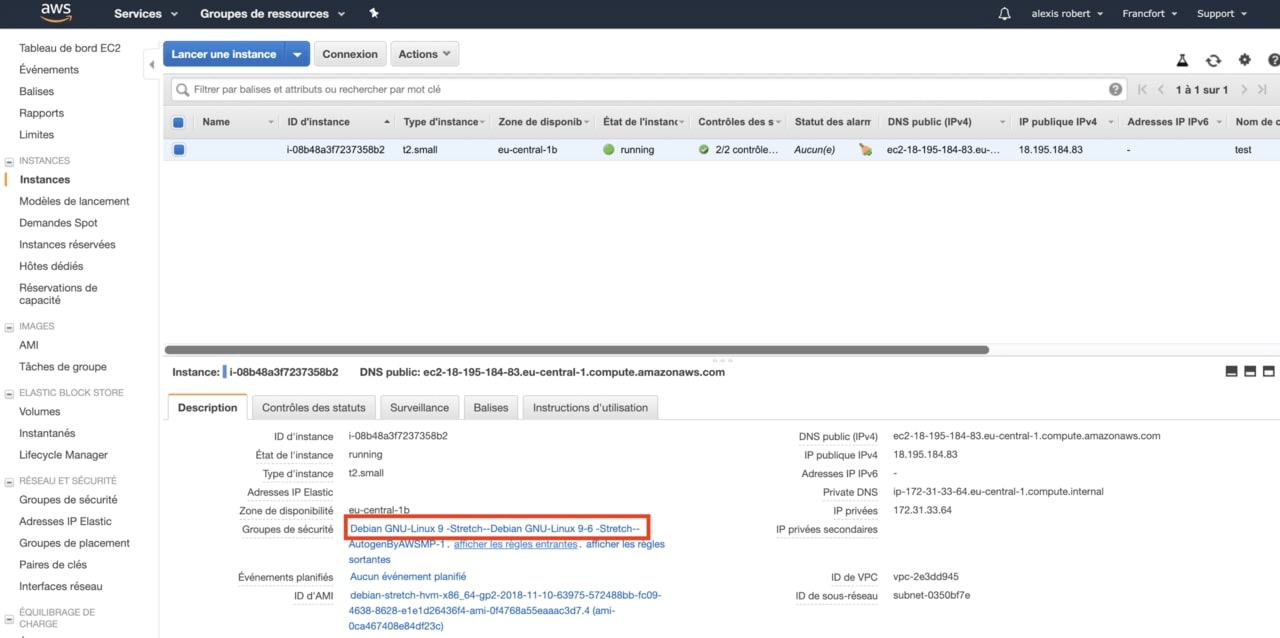The width and height of the screenshot is (1280, 638).
Task: Open Groupes de ressources menu
Action: (x=272, y=14)
